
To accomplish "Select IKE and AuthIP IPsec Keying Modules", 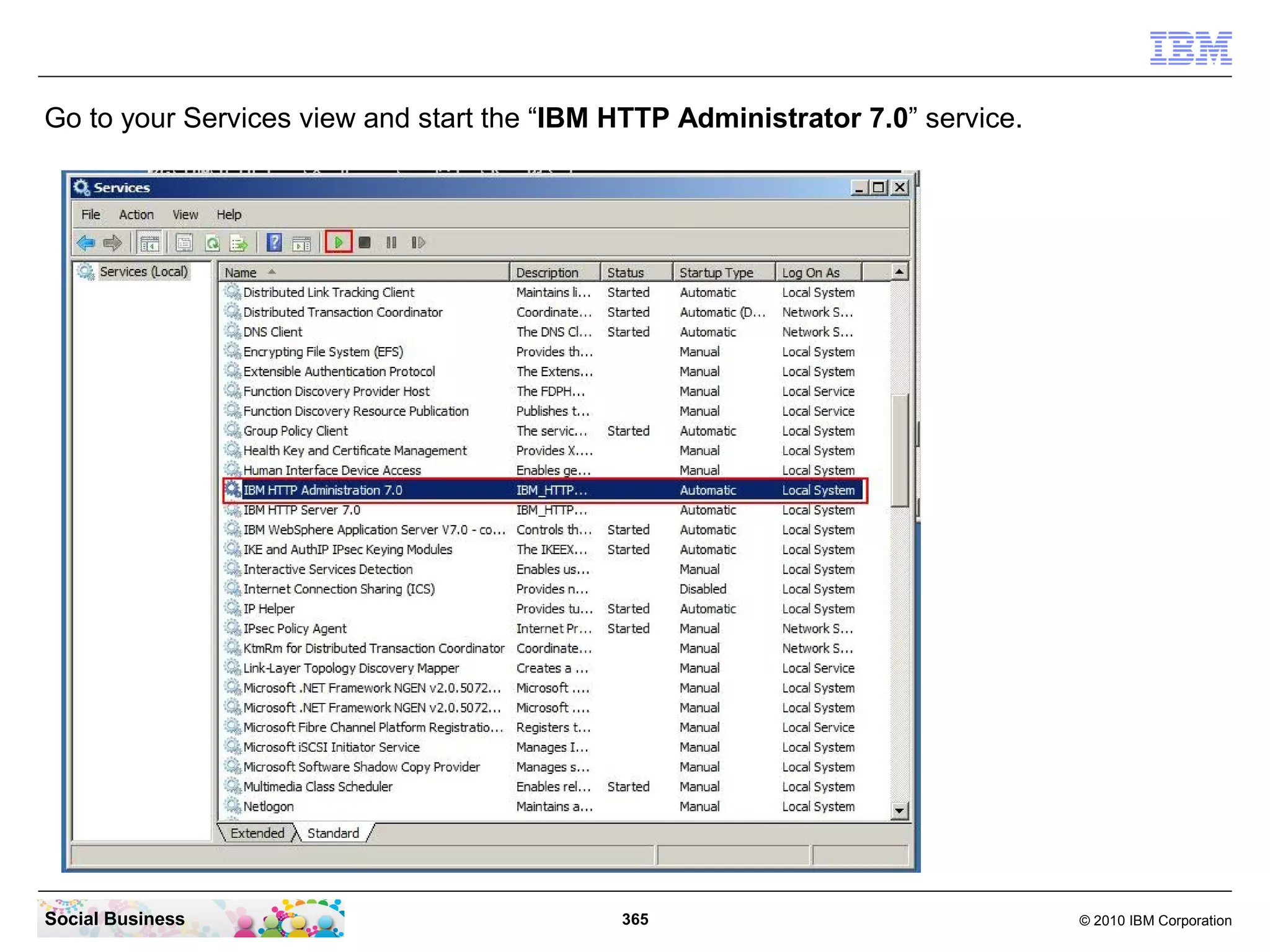I will tap(543, 549).
